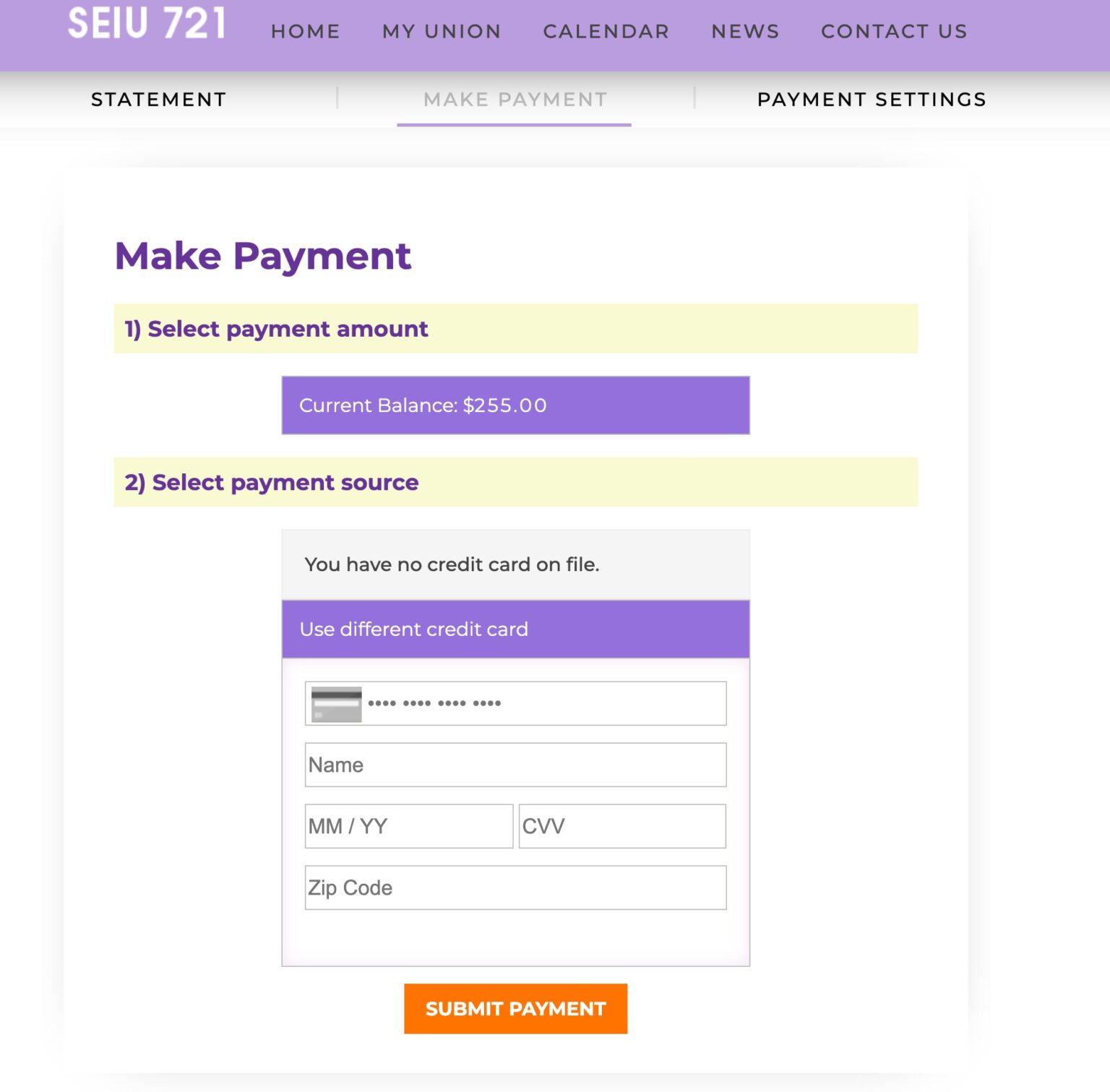Switch to the STATEMENT tab

coord(158,99)
